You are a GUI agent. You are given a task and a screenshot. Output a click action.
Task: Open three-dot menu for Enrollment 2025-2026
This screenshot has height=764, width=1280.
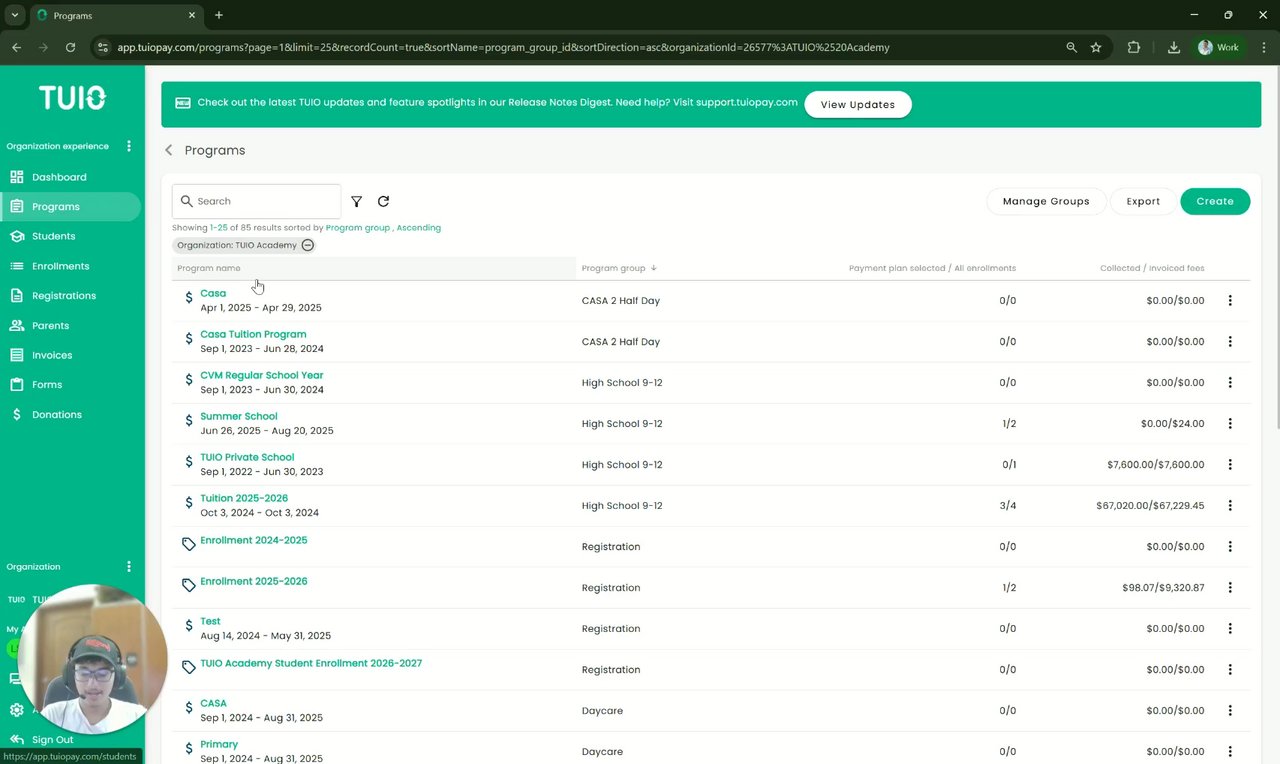point(1230,587)
